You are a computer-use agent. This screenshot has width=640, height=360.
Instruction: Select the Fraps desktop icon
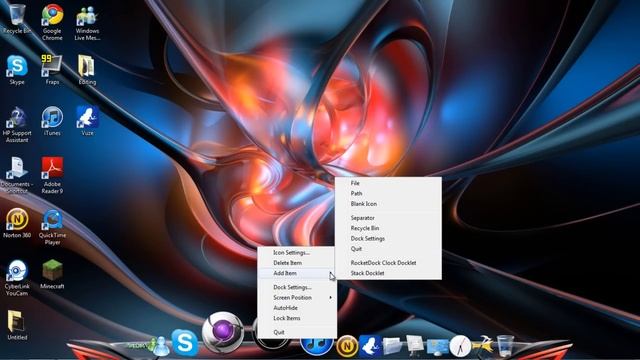pos(52,69)
